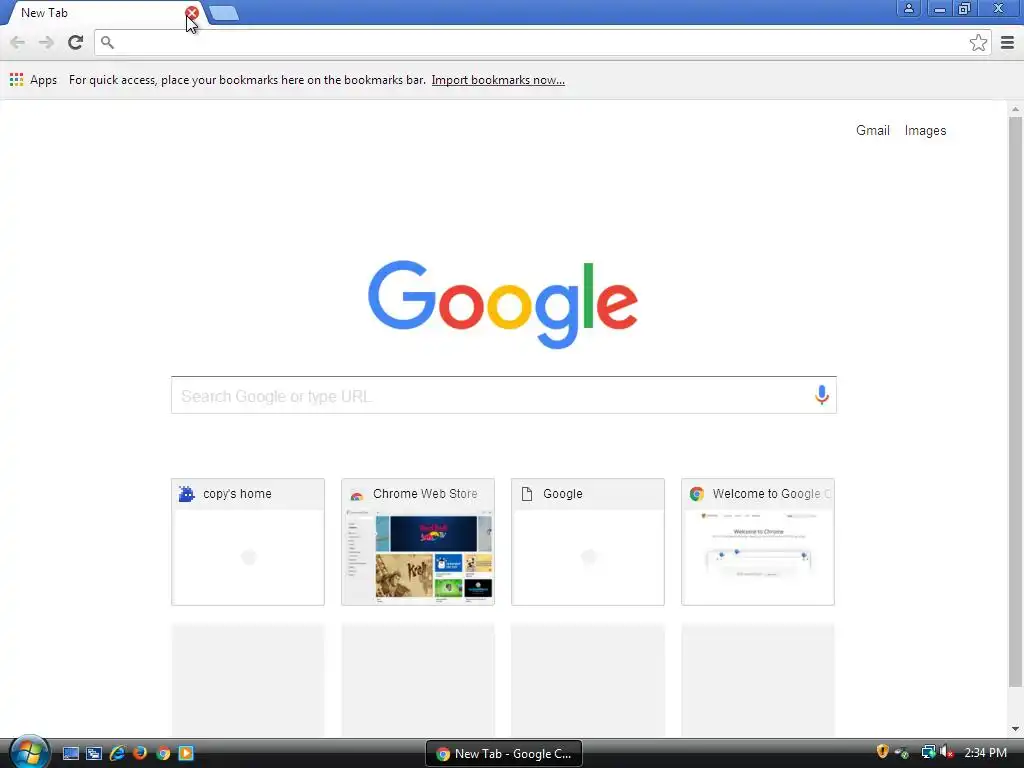The width and height of the screenshot is (1024, 768).
Task: Open the Gmail link
Action: (872, 131)
